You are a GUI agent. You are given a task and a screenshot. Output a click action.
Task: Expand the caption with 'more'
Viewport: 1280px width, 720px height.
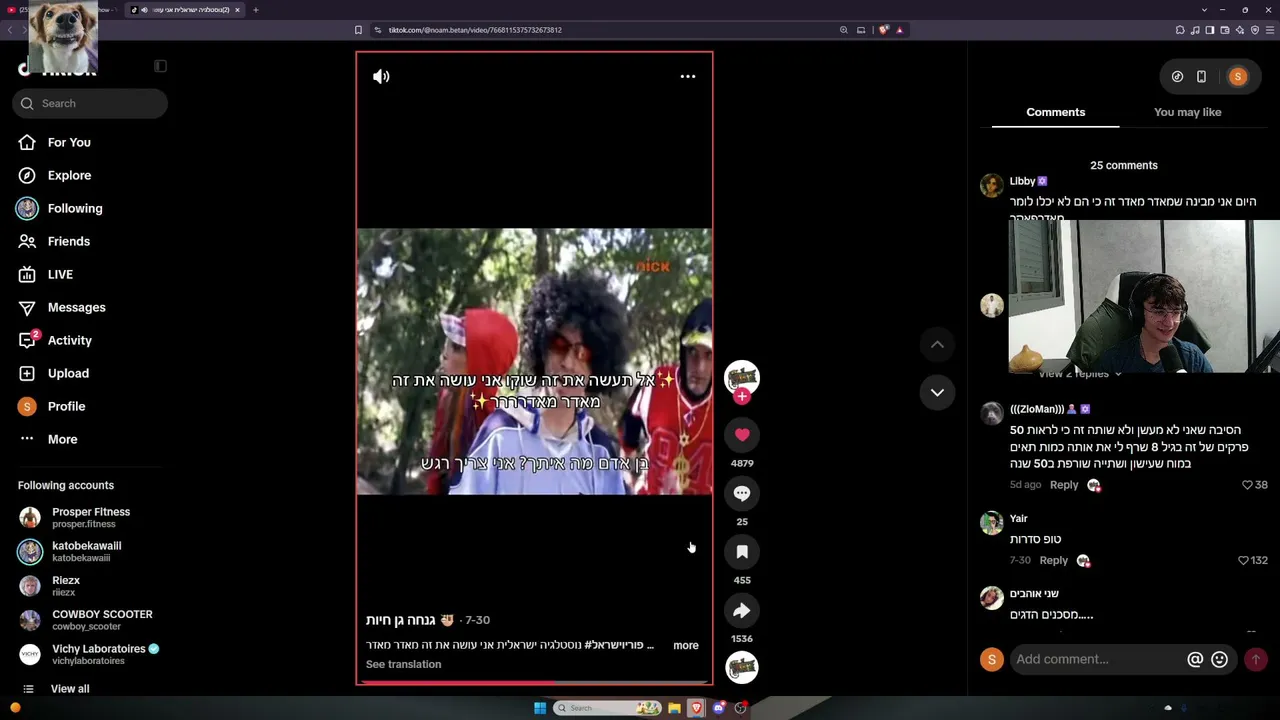click(686, 645)
